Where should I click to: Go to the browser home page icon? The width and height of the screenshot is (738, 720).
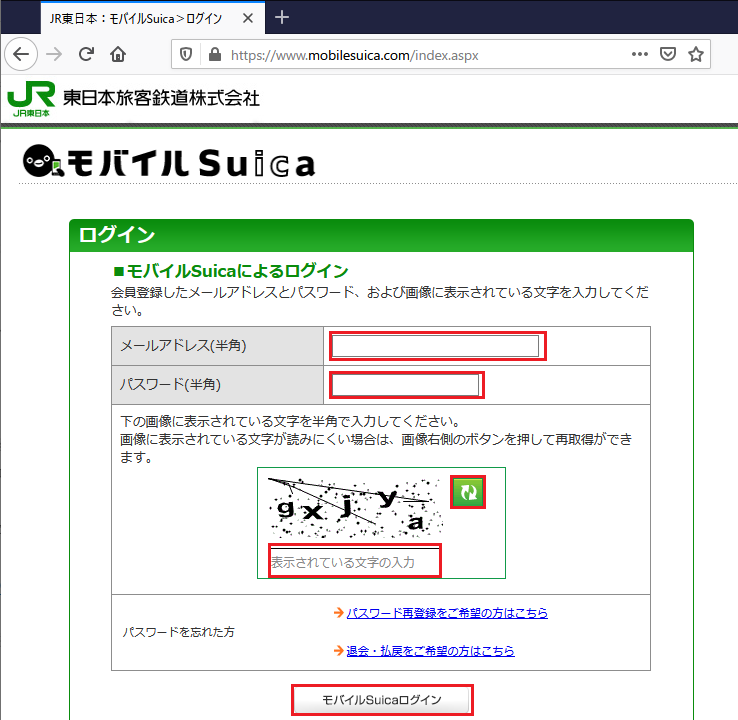coord(118,54)
